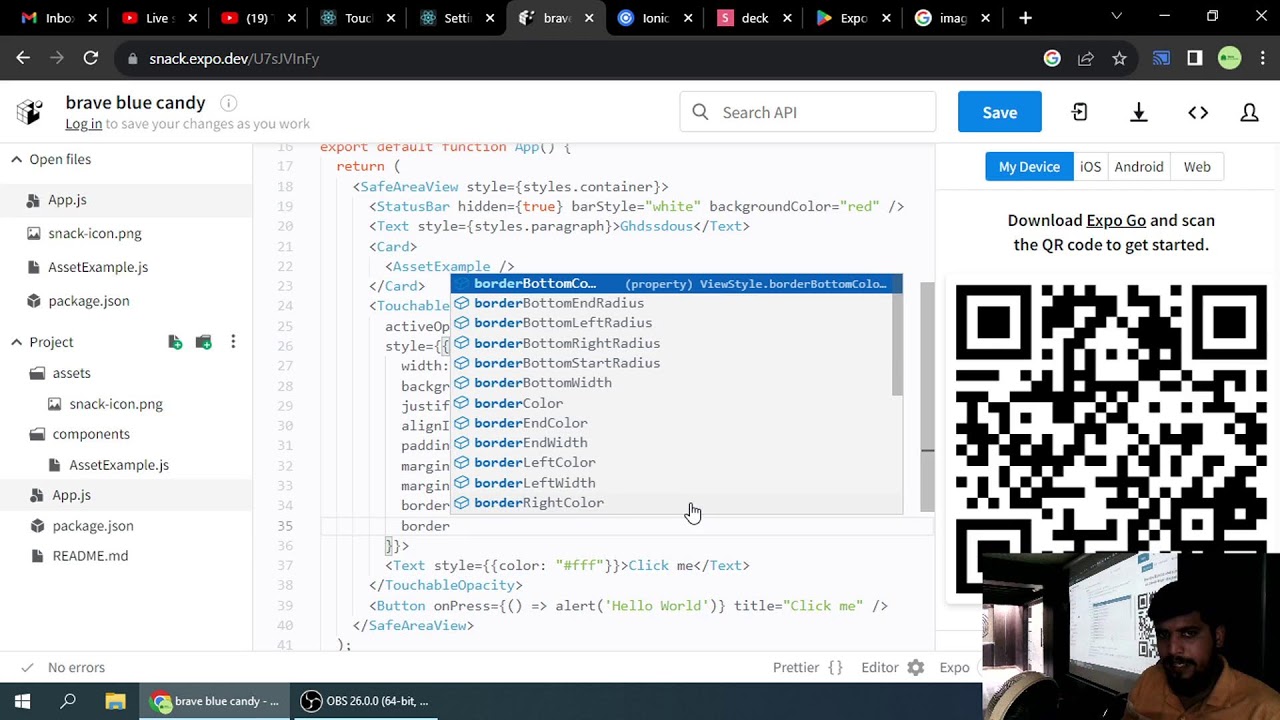Click the Prettier button
This screenshot has width=1280, height=720.
pos(807,667)
